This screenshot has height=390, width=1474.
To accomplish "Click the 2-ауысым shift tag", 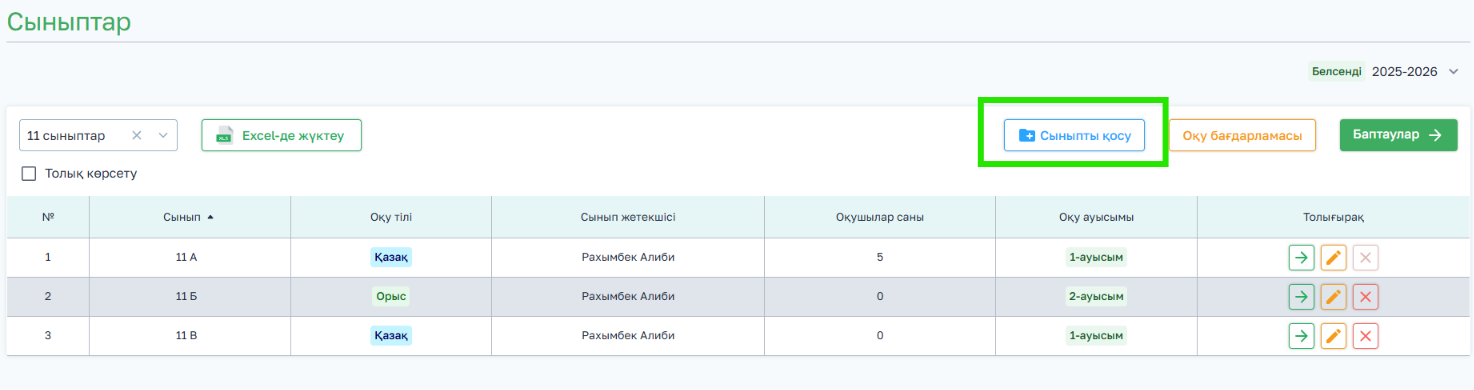I will point(1096,296).
